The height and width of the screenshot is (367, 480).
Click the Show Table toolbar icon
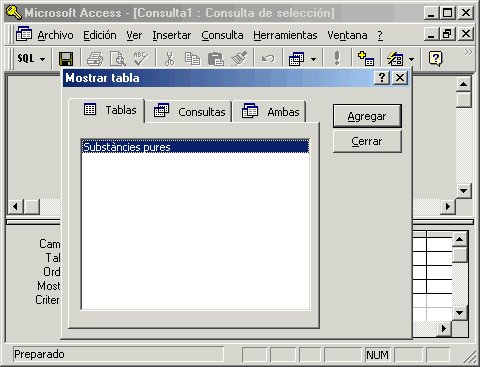(x=366, y=59)
